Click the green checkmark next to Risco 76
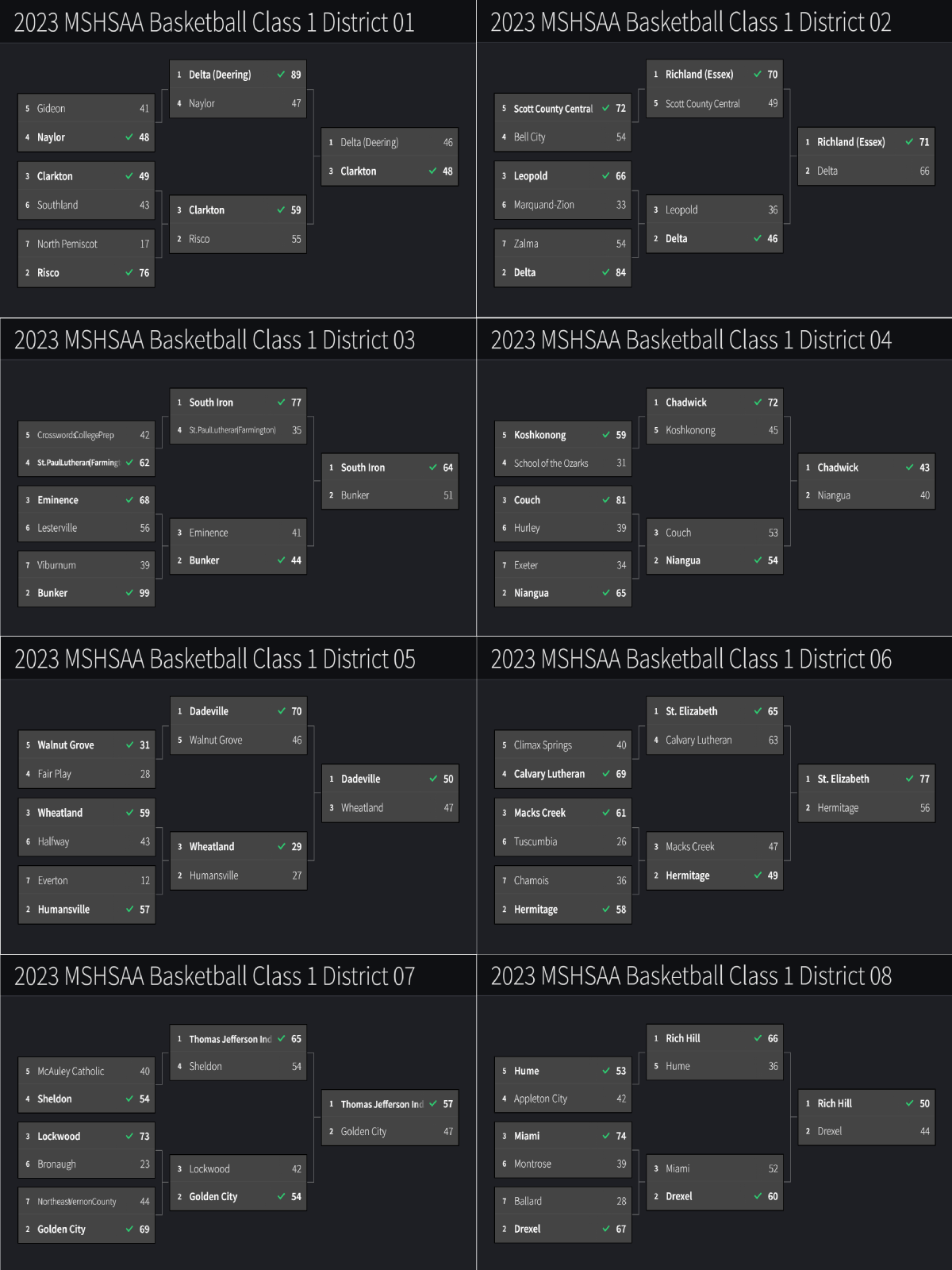Image resolution: width=952 pixels, height=1270 pixels. (x=129, y=273)
